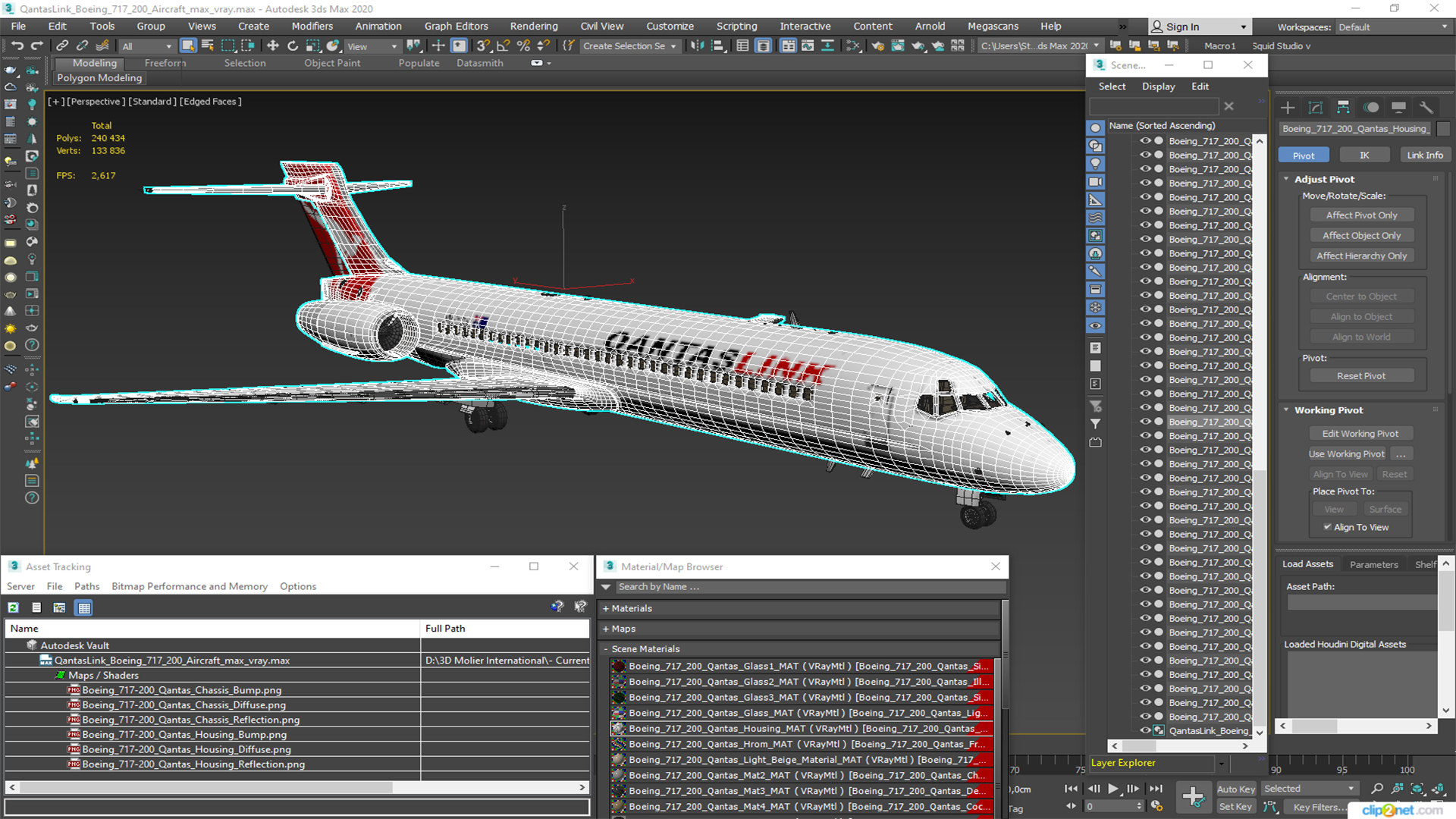Open the Create tab plus icon in command panel
Image resolution: width=1456 pixels, height=819 pixels.
(x=1288, y=107)
